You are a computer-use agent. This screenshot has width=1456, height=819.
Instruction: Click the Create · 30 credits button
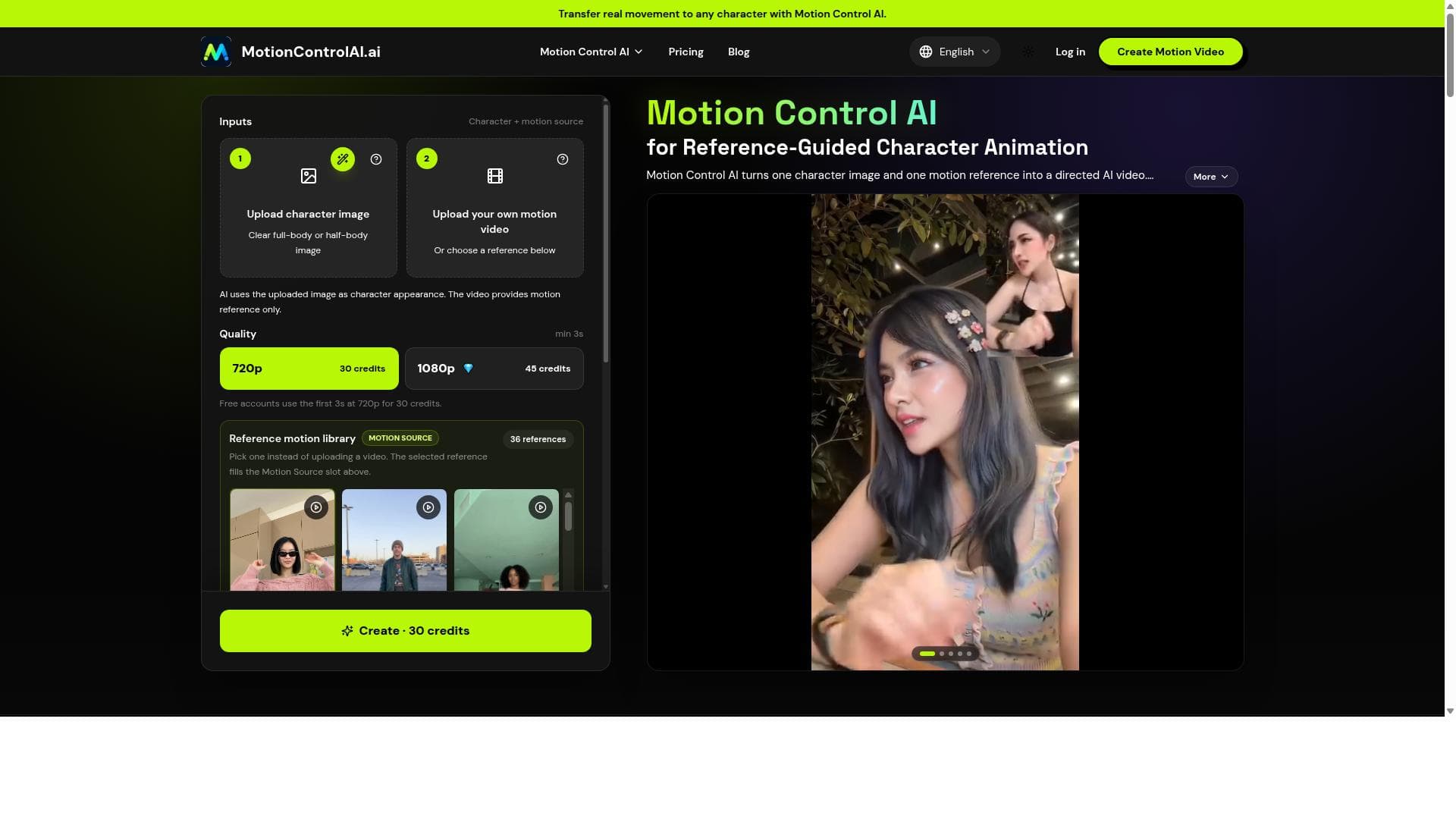coord(406,631)
